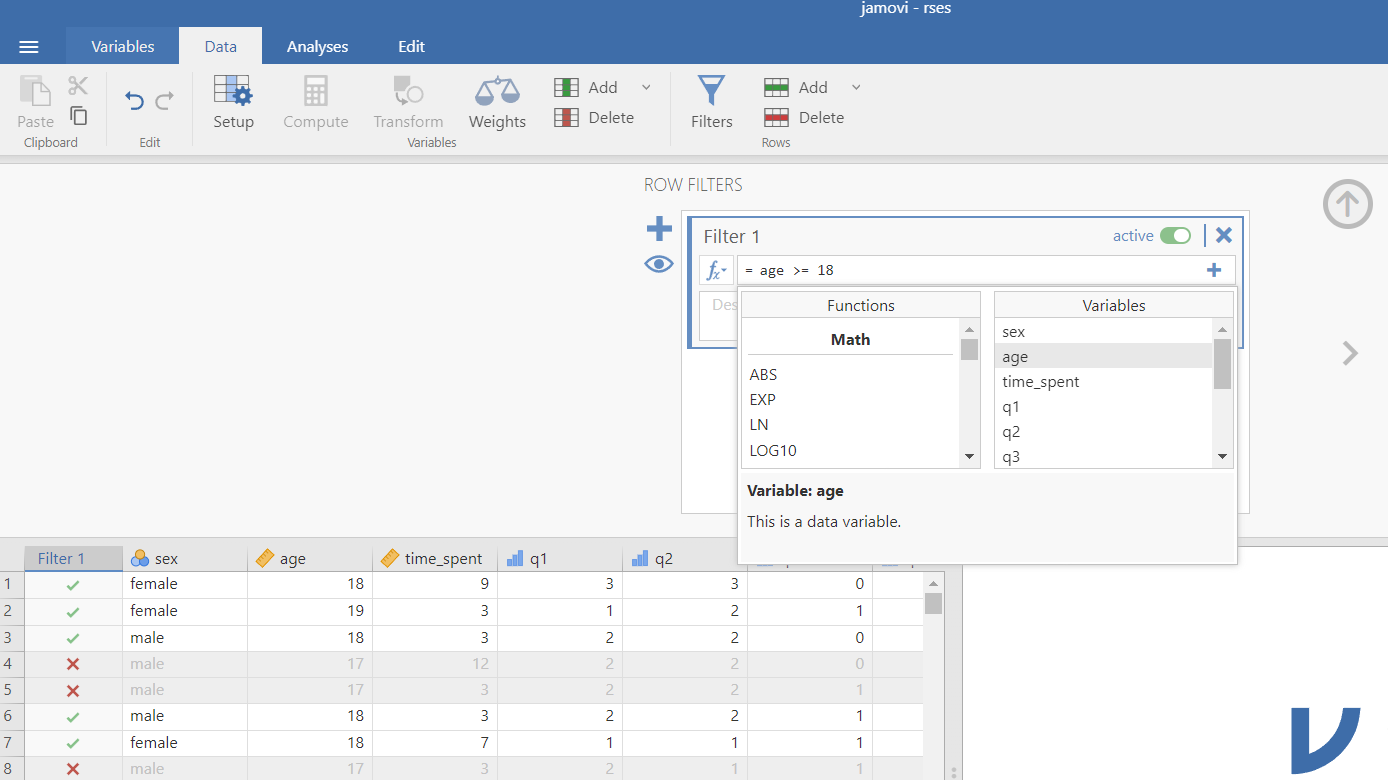This screenshot has height=780, width=1388.
Task: Click the scissors cut icon
Action: [x=78, y=86]
